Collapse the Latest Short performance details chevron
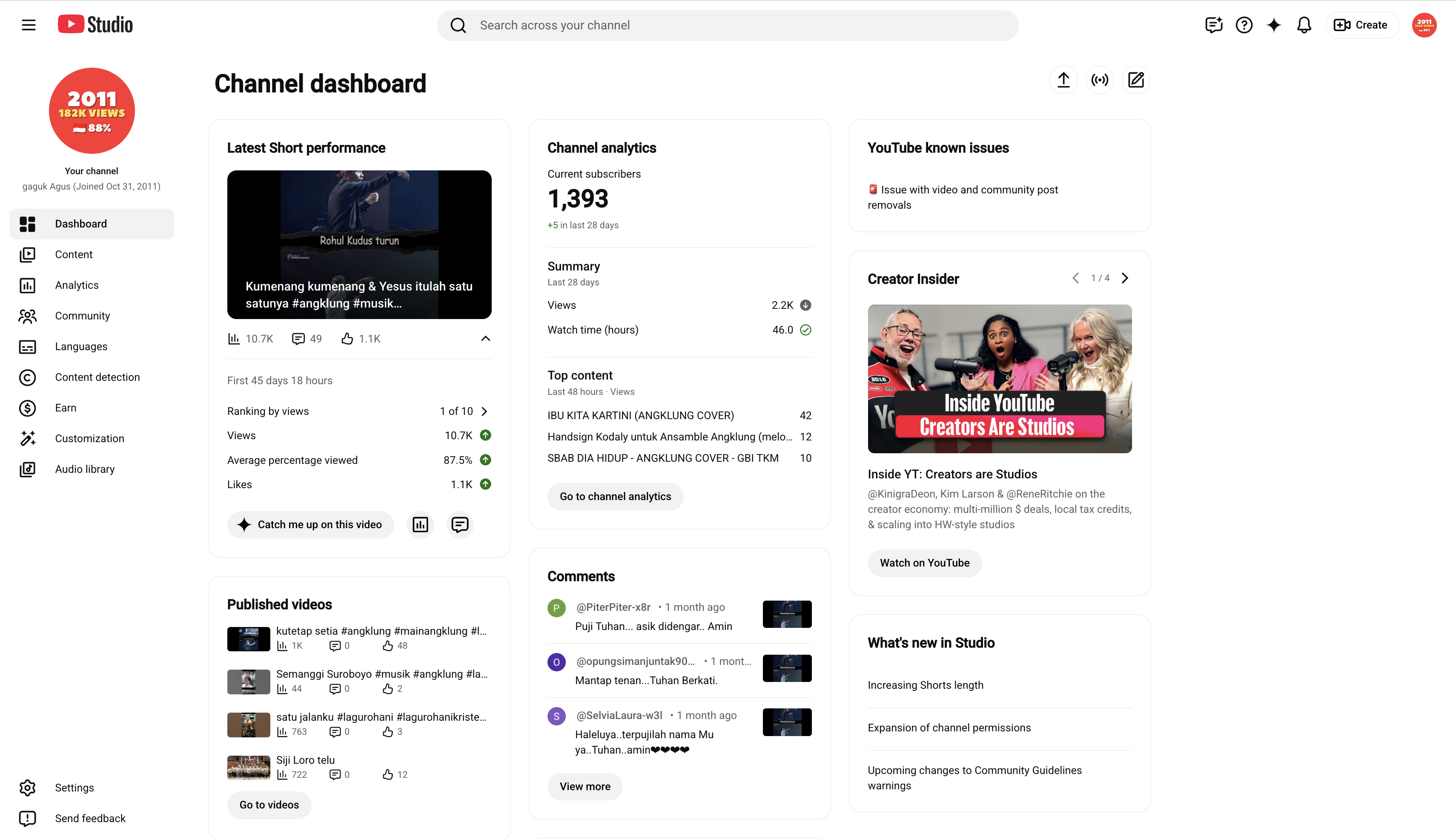1456x840 pixels. pyautogui.click(x=485, y=338)
